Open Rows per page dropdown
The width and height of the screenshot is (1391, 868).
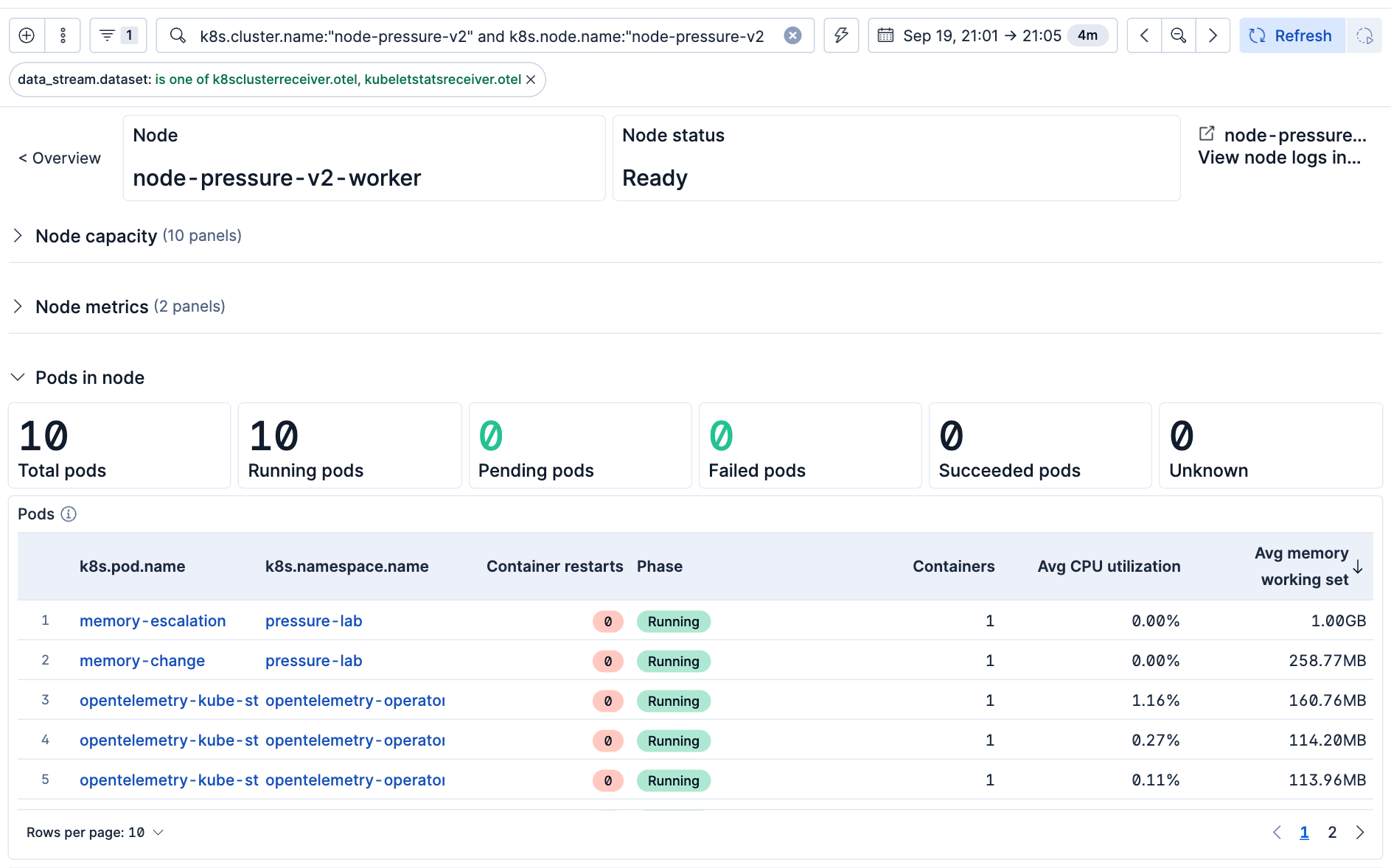pyautogui.click(x=94, y=833)
